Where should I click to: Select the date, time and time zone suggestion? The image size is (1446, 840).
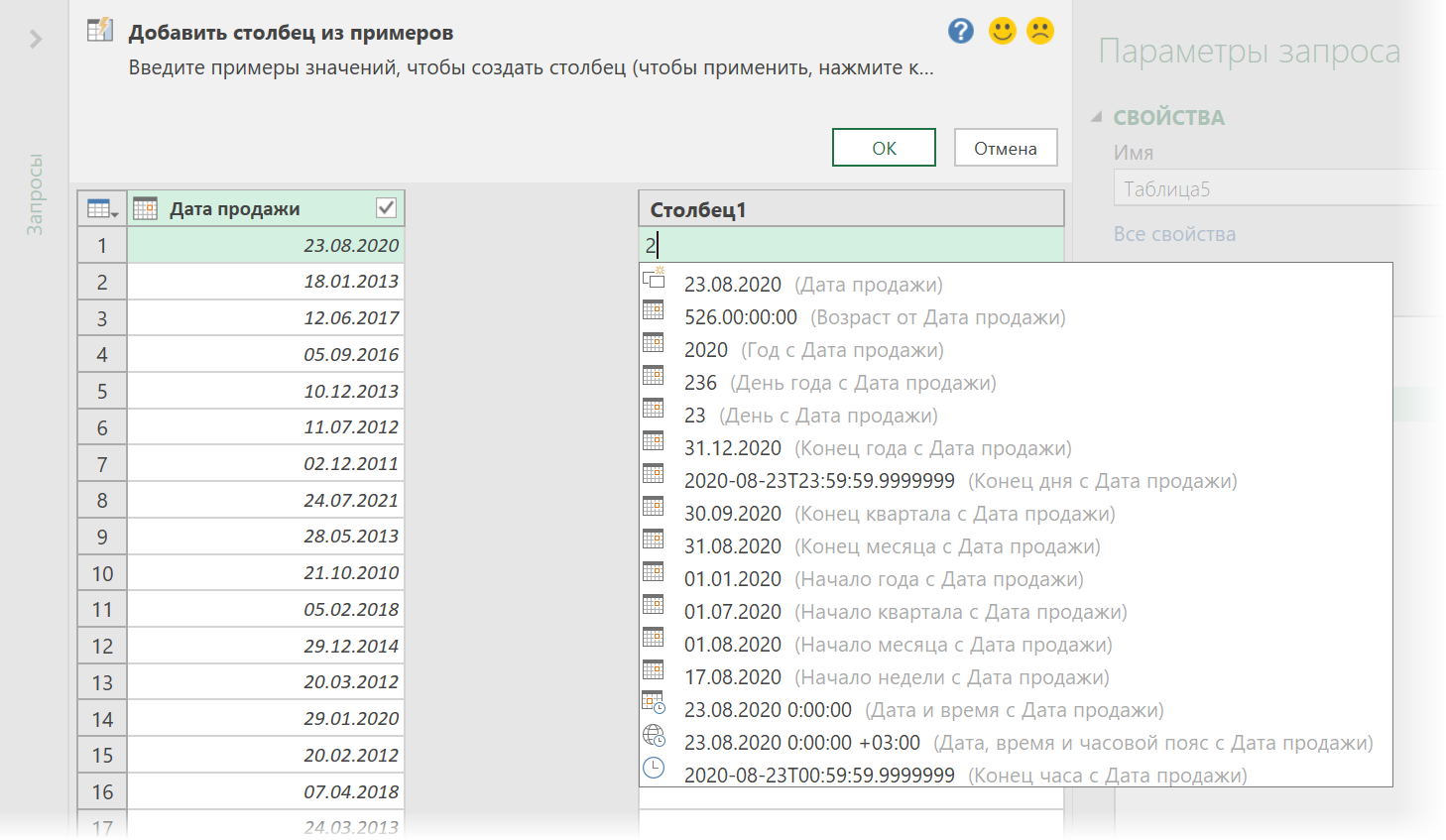1016,743
